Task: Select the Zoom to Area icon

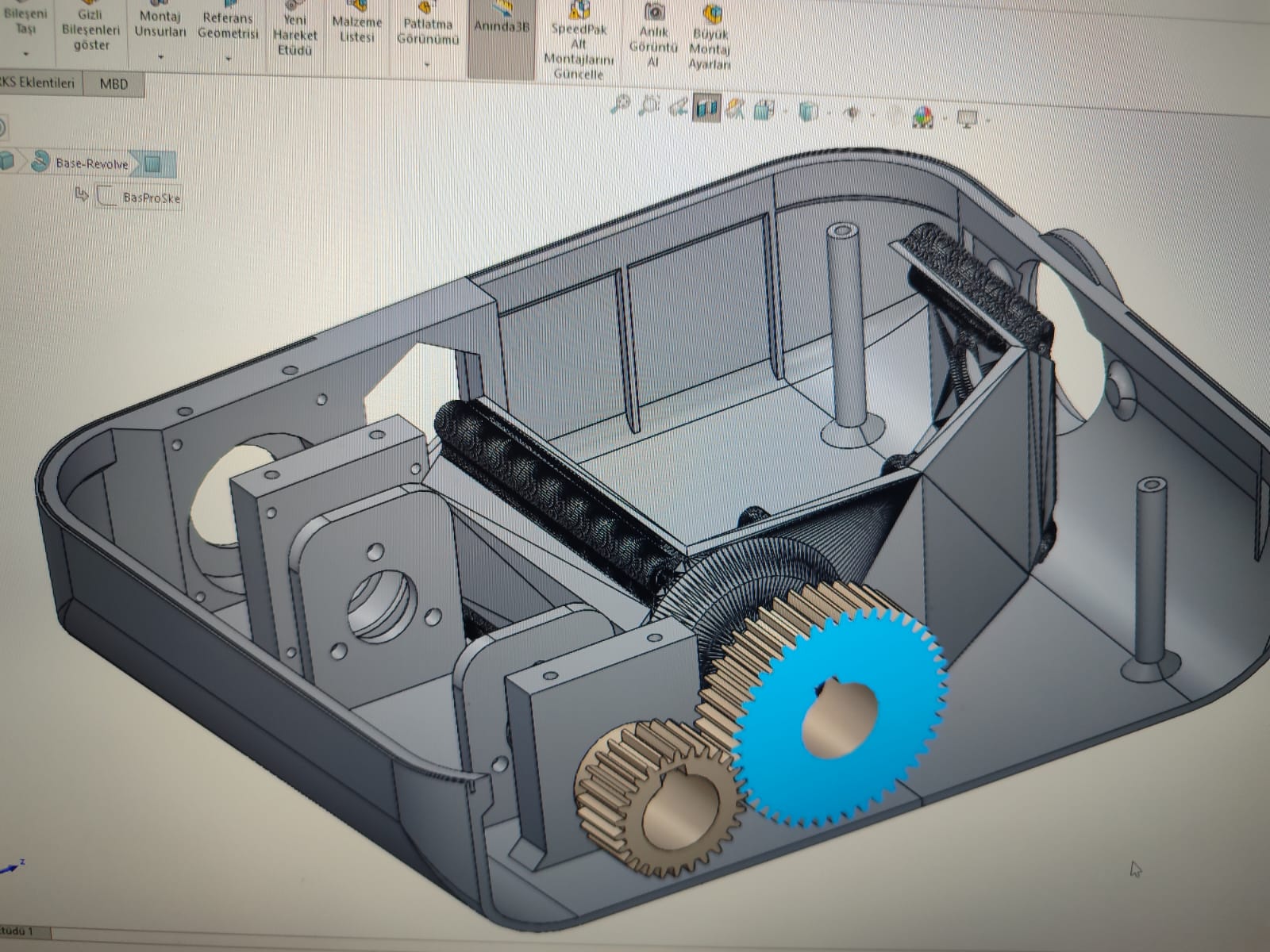Action: 649,106
